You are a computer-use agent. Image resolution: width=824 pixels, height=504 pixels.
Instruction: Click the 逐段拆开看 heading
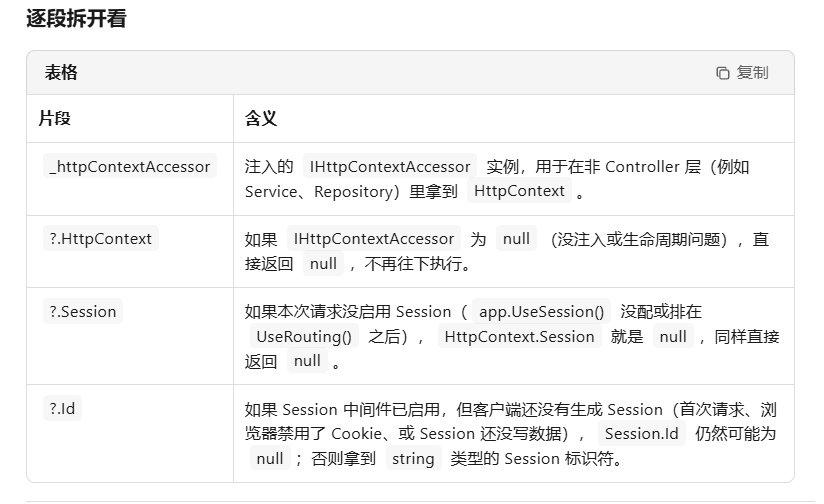point(76,18)
